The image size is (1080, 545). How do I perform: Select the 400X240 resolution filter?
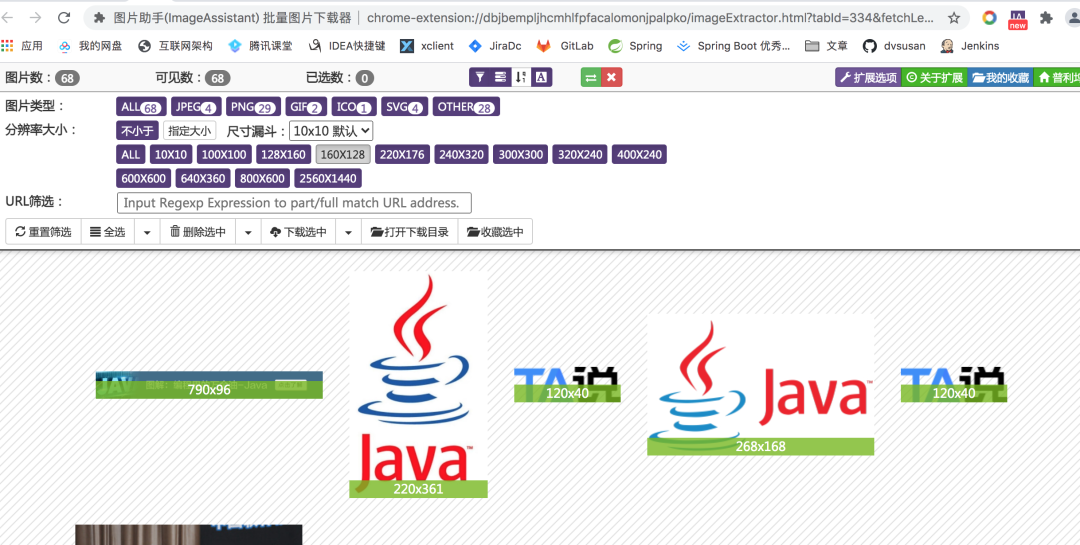tap(639, 154)
